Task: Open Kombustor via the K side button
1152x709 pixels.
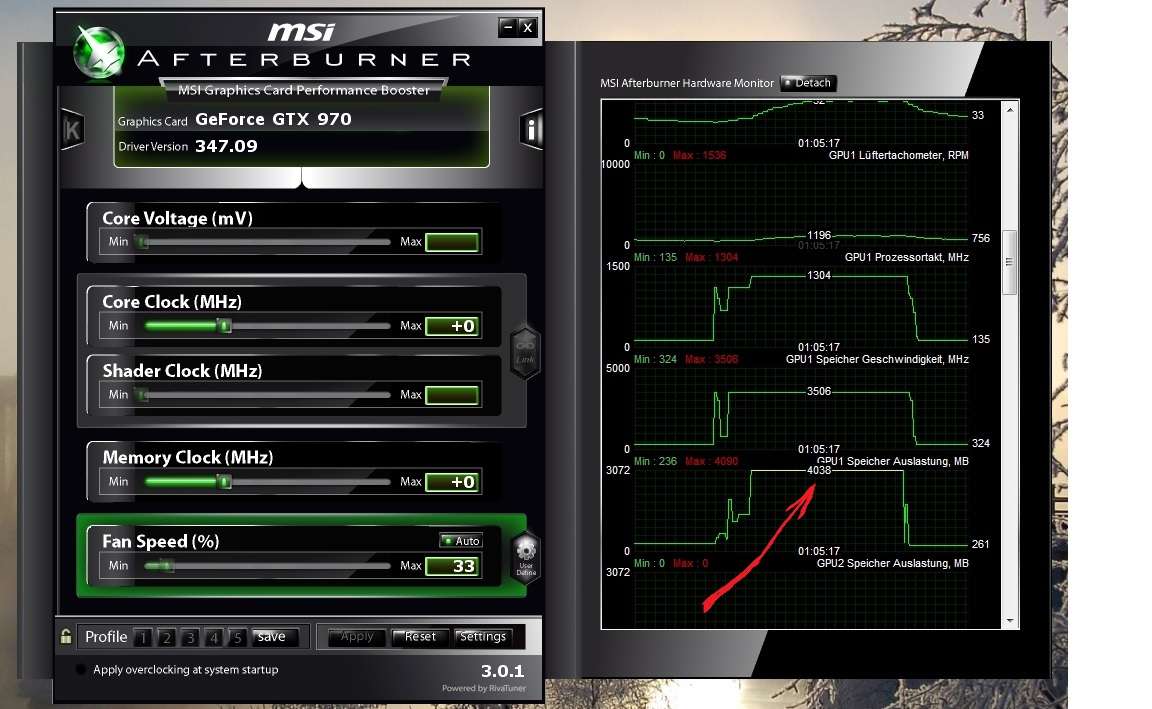Action: pos(72,130)
